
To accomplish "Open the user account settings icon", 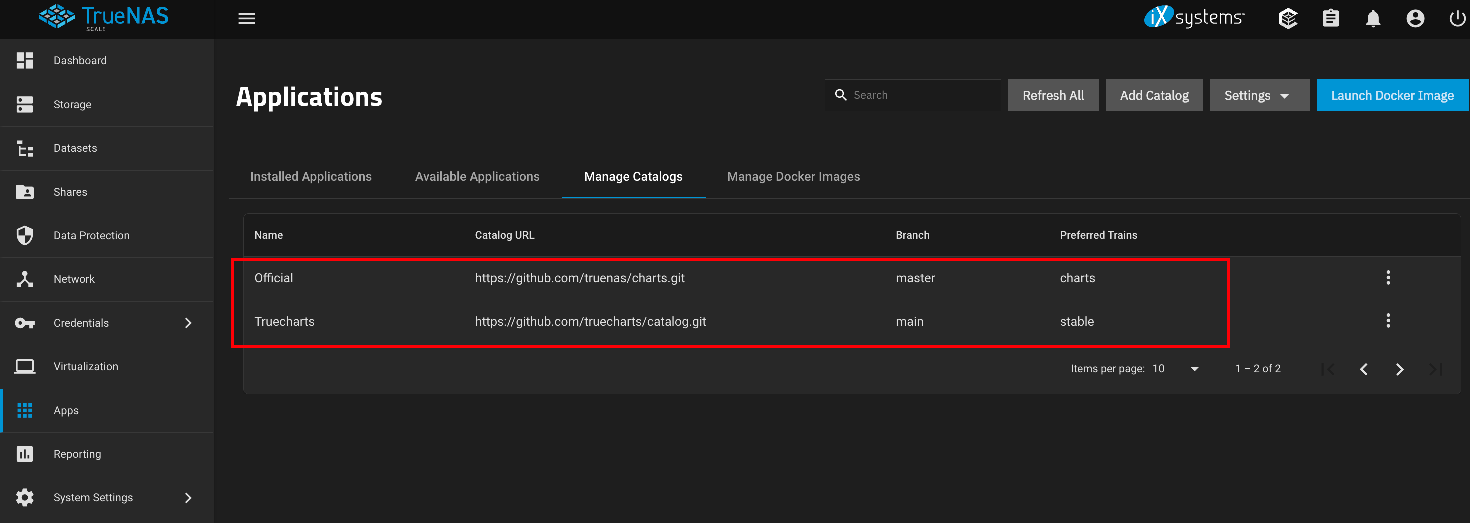I will pyautogui.click(x=1415, y=18).
